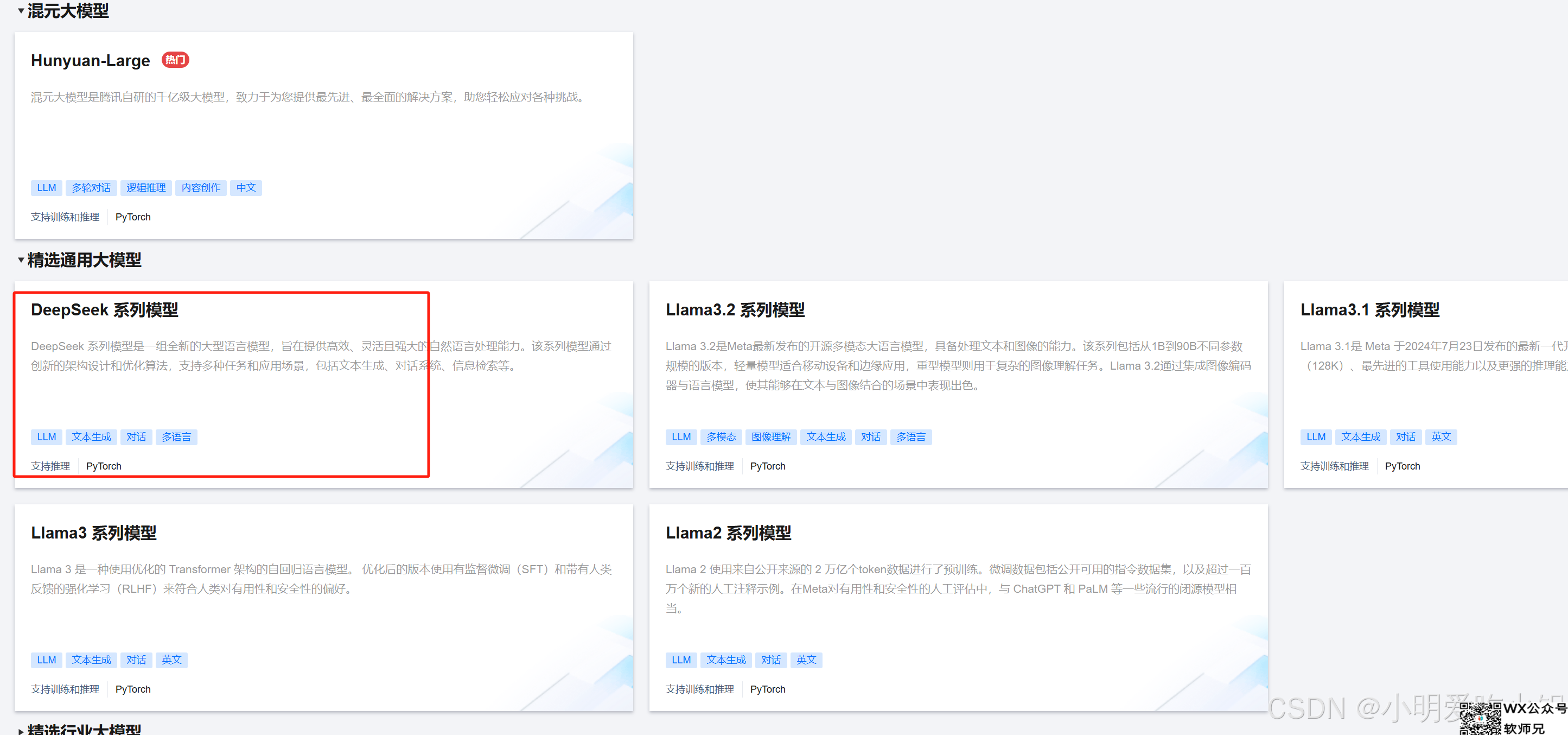This screenshot has width=1568, height=735.
Task: Click 支持推理 text on DeepSeek card
Action: pyautogui.click(x=50, y=466)
